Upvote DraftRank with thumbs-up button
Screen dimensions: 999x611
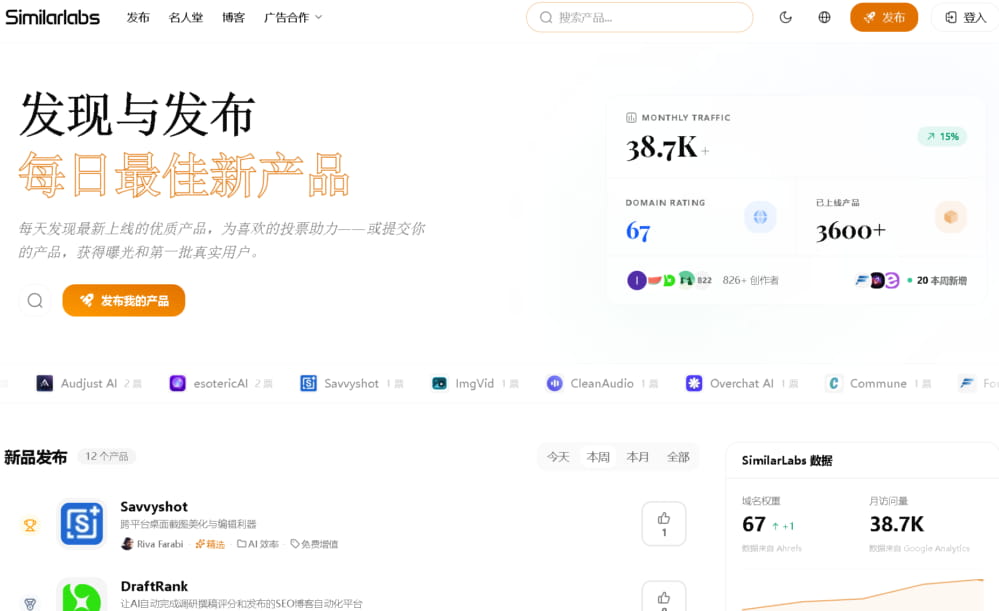click(664, 596)
